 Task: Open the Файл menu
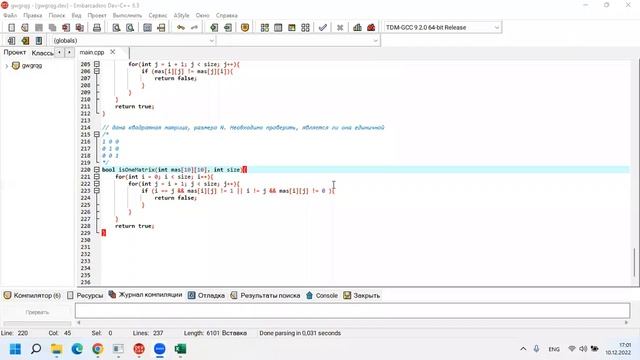[x=10, y=15]
